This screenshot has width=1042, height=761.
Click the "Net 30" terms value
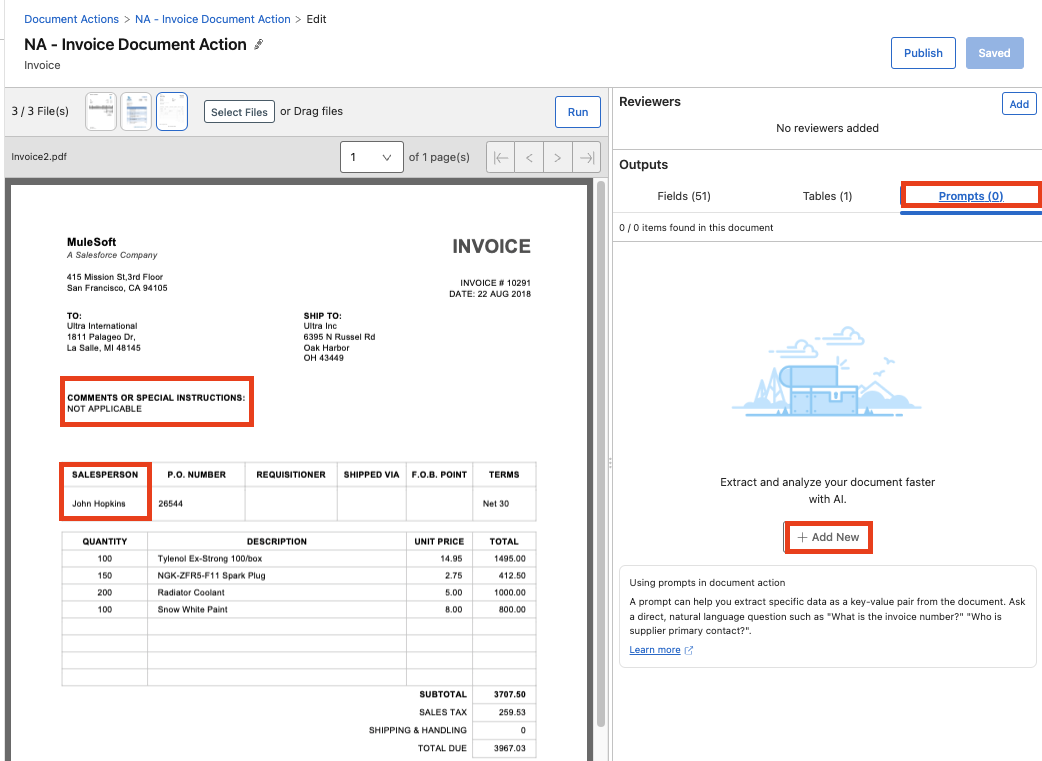[496, 504]
